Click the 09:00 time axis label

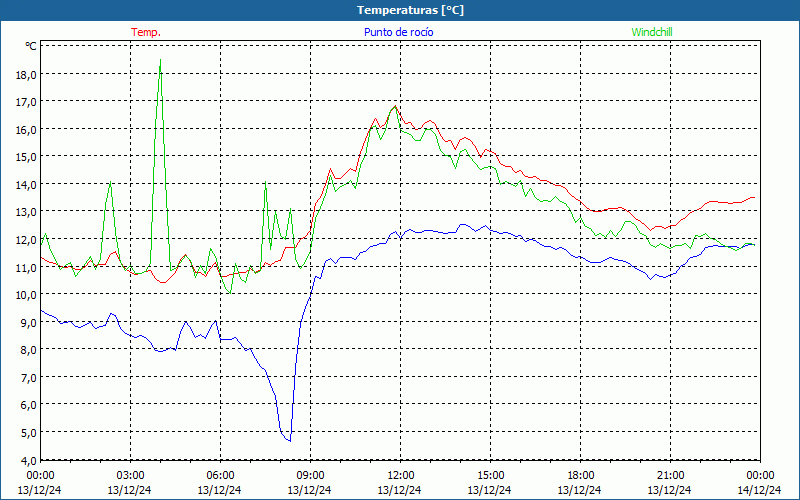point(310,475)
